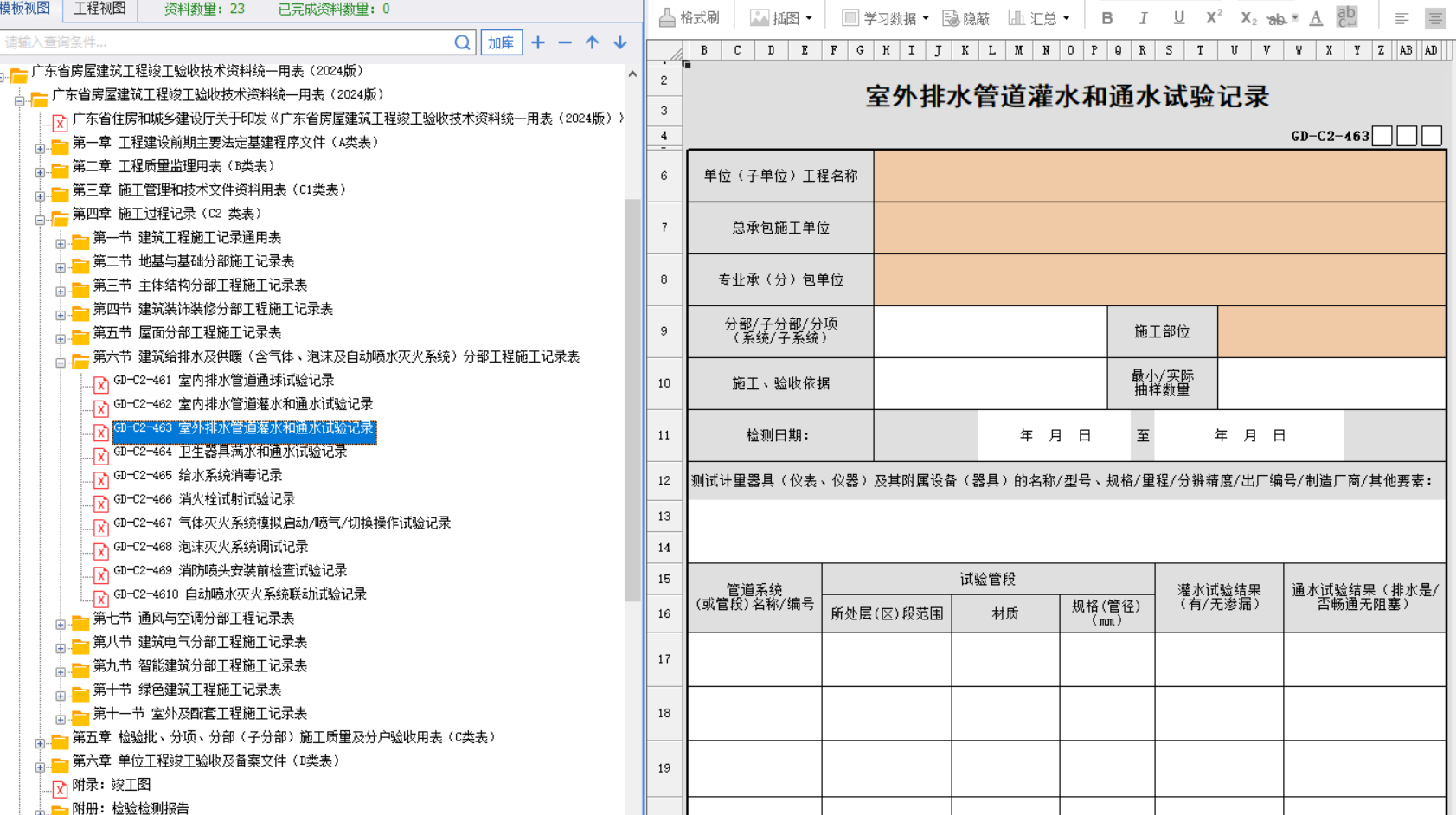Click the 隐蔽 hide icon
Viewport: 1456px width, 815px height.
coord(965,18)
